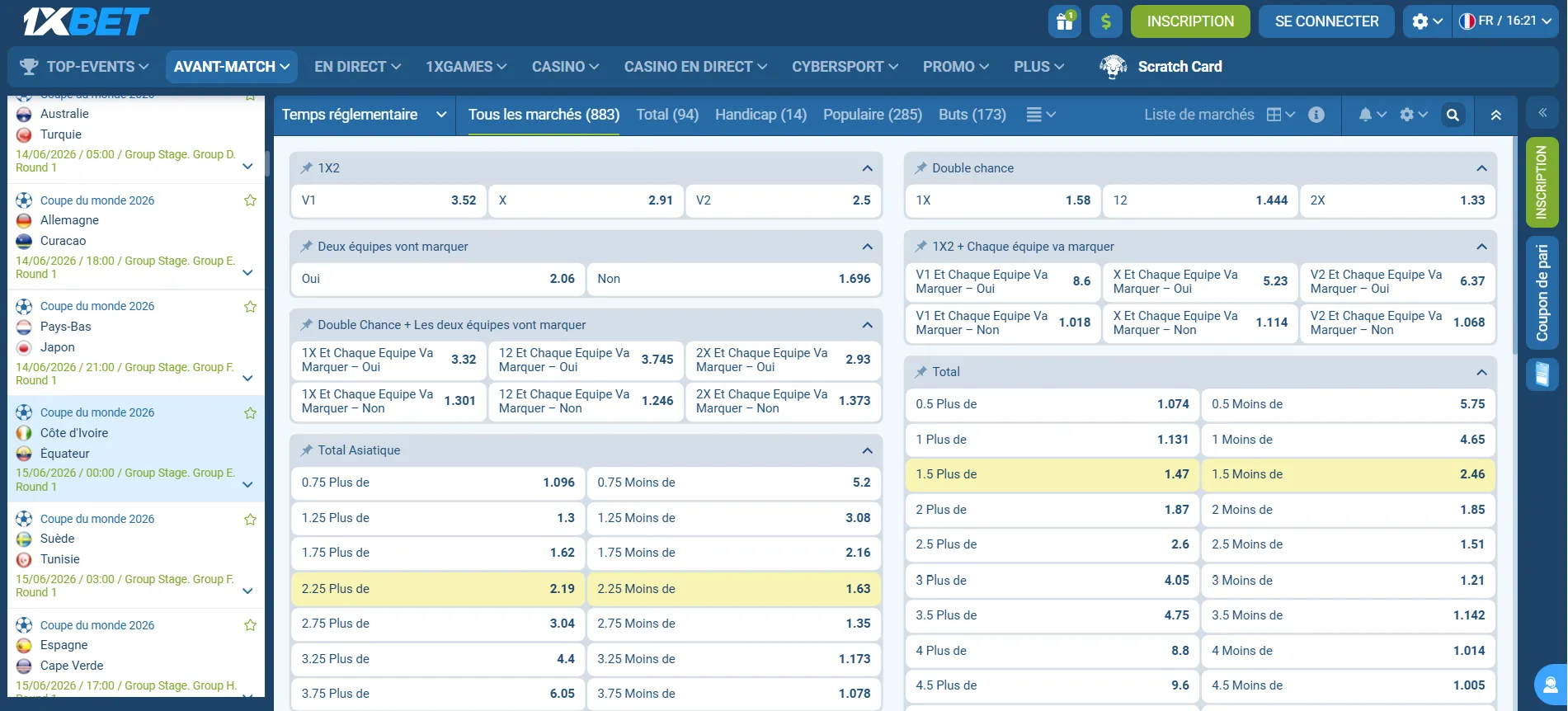Open the 1XGAMES menu
The image size is (1568, 711).
[466, 67]
